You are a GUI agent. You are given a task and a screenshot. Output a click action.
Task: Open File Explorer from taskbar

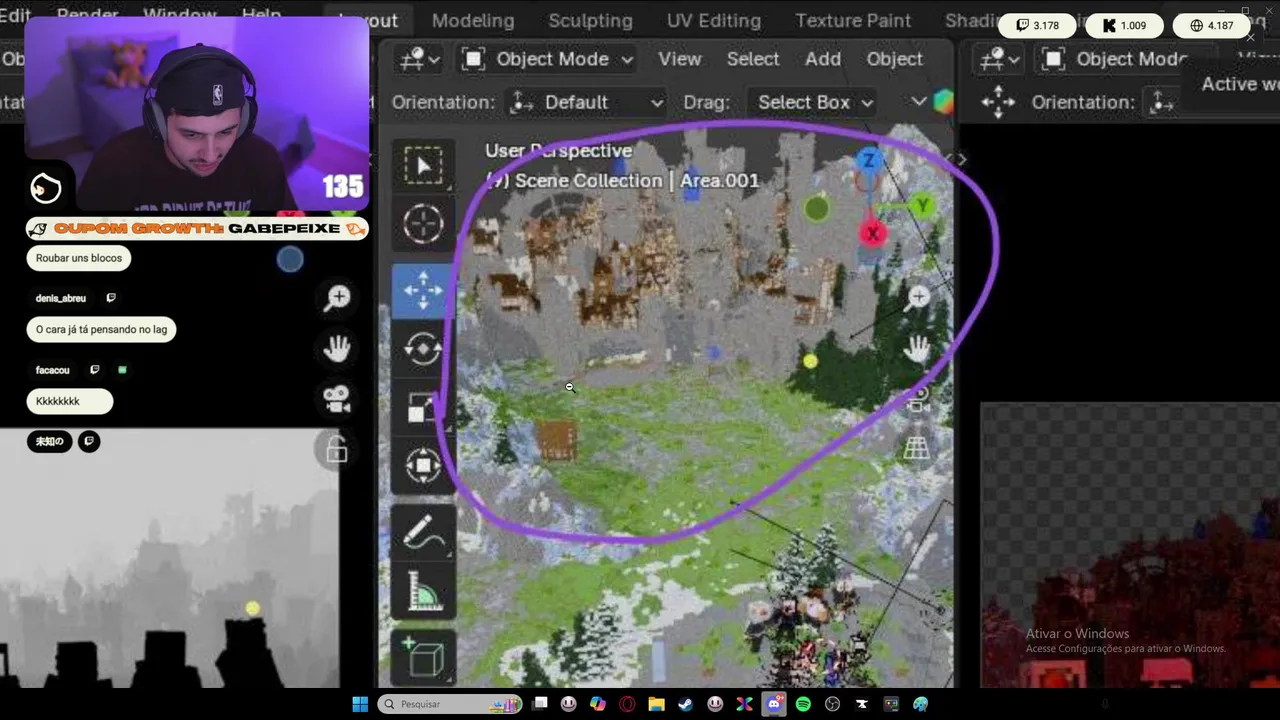coord(657,704)
